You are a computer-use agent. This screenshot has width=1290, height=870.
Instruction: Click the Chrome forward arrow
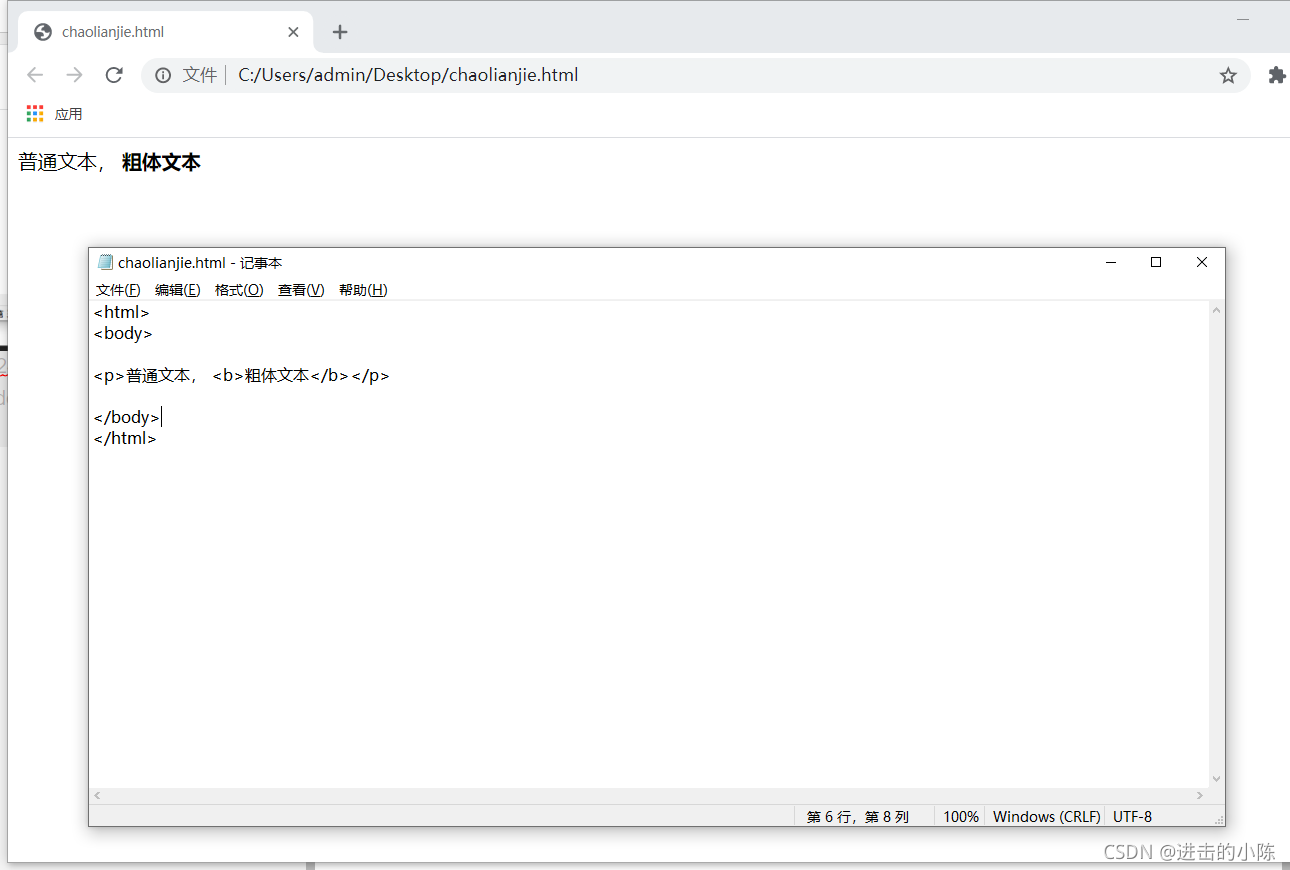point(74,75)
